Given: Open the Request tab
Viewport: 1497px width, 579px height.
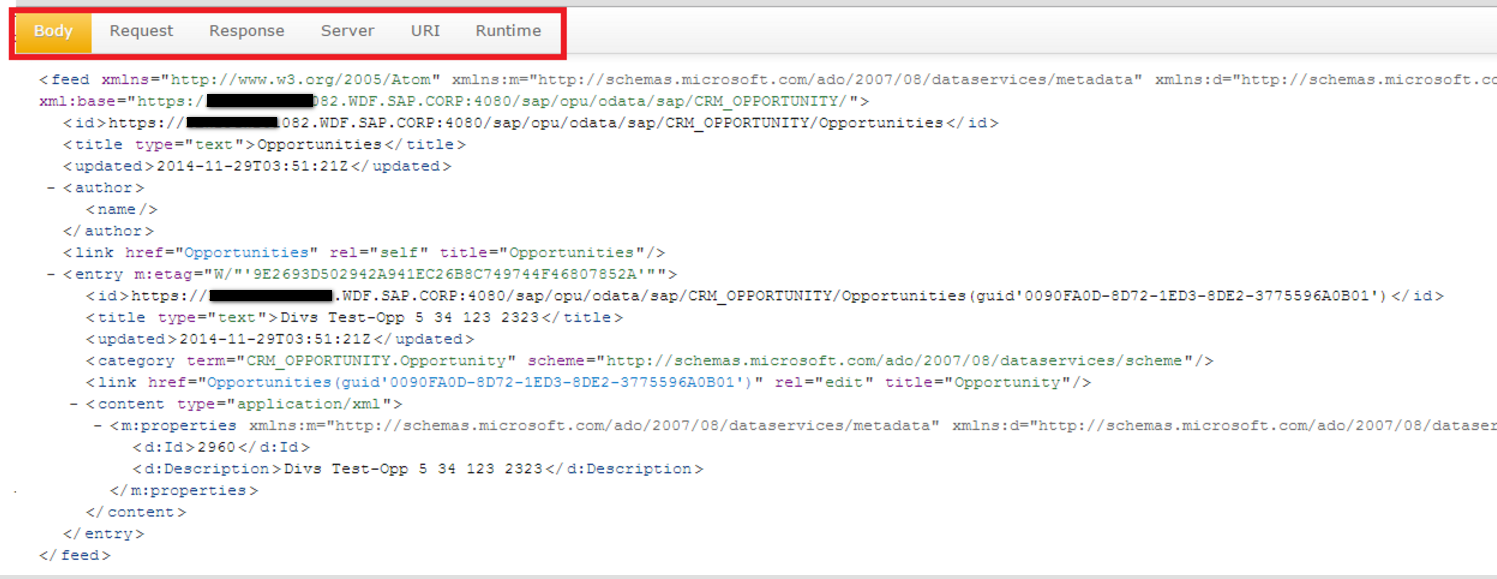Looking at the screenshot, I should (x=141, y=31).
